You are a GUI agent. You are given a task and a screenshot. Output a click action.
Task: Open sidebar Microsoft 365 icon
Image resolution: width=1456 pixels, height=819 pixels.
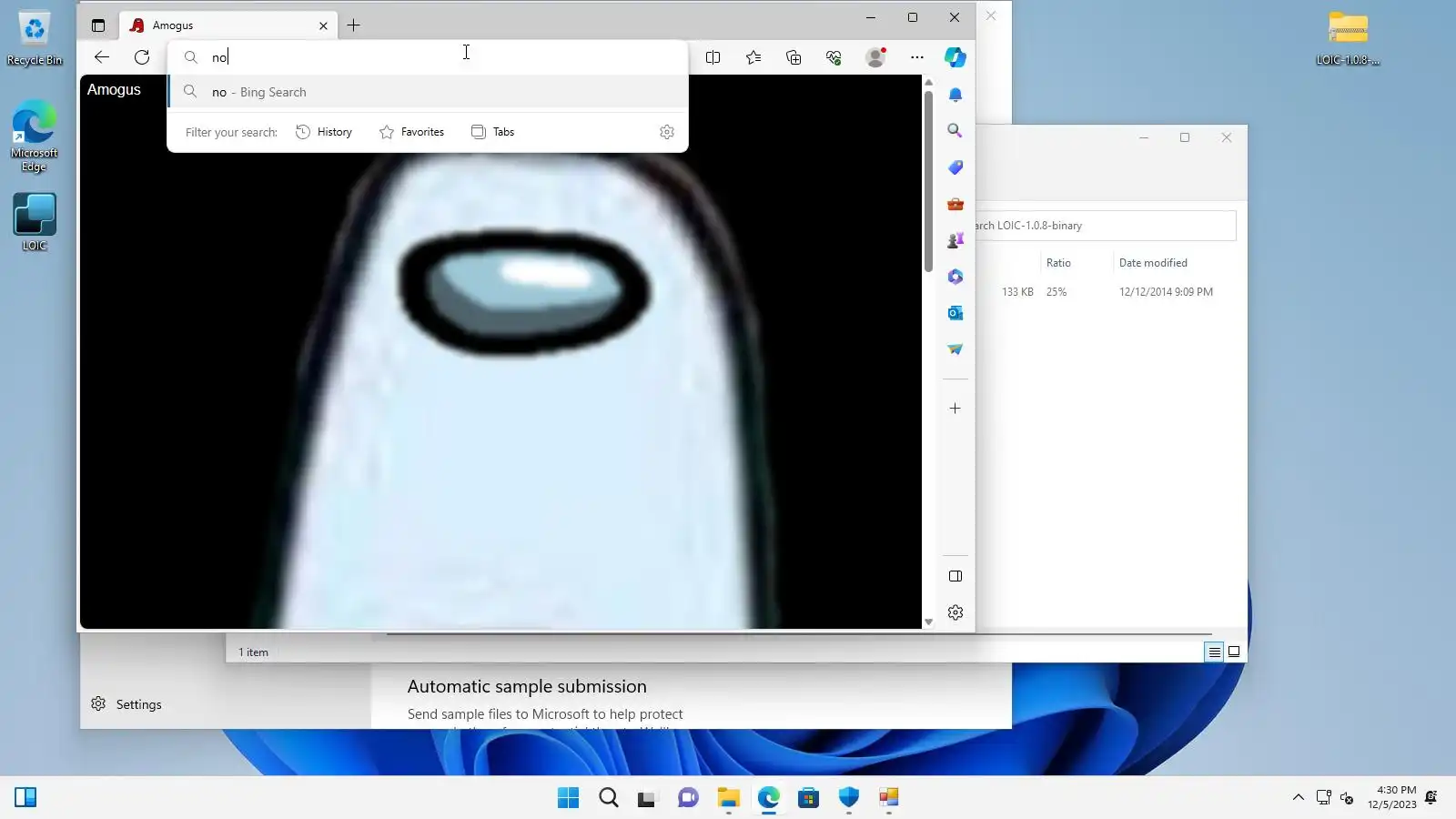[955, 277]
